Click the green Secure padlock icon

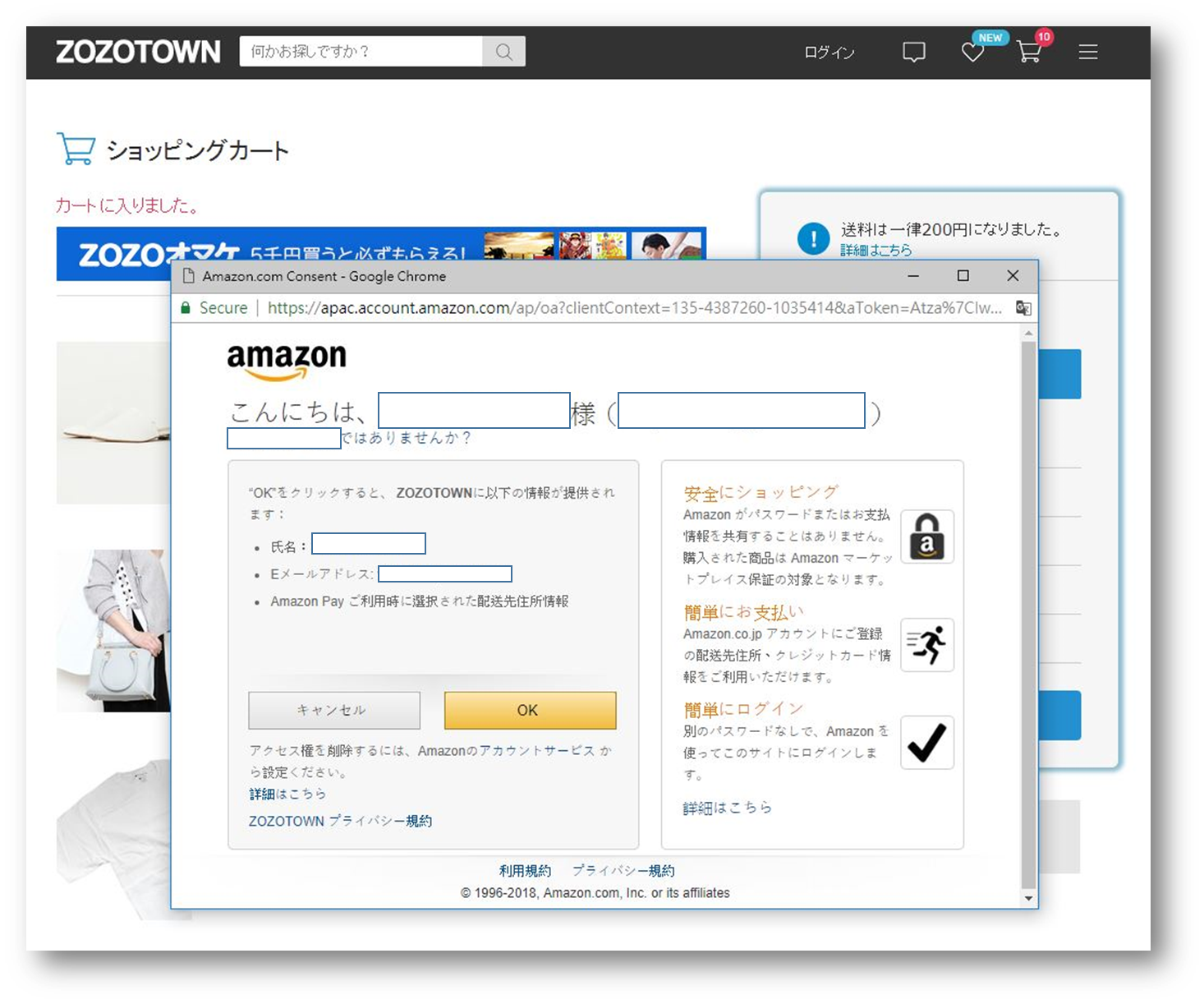pos(186,308)
